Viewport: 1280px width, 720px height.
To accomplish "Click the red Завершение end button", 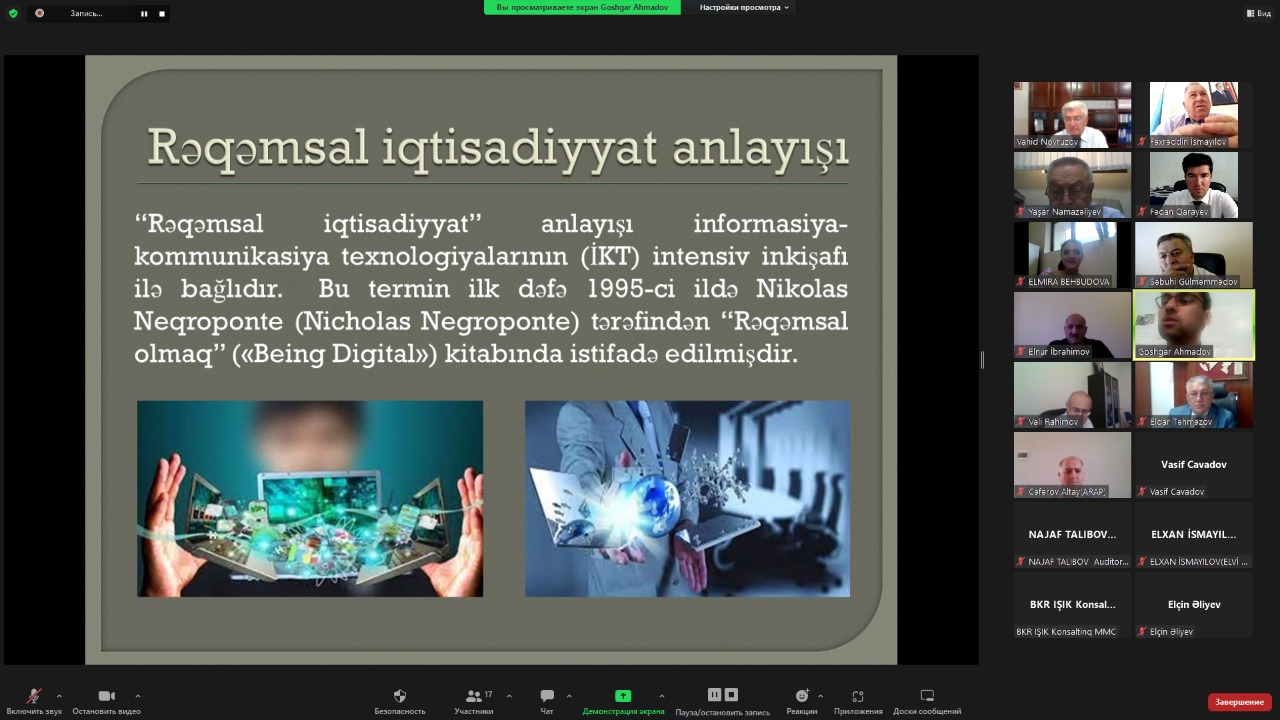I will pos(1239,702).
